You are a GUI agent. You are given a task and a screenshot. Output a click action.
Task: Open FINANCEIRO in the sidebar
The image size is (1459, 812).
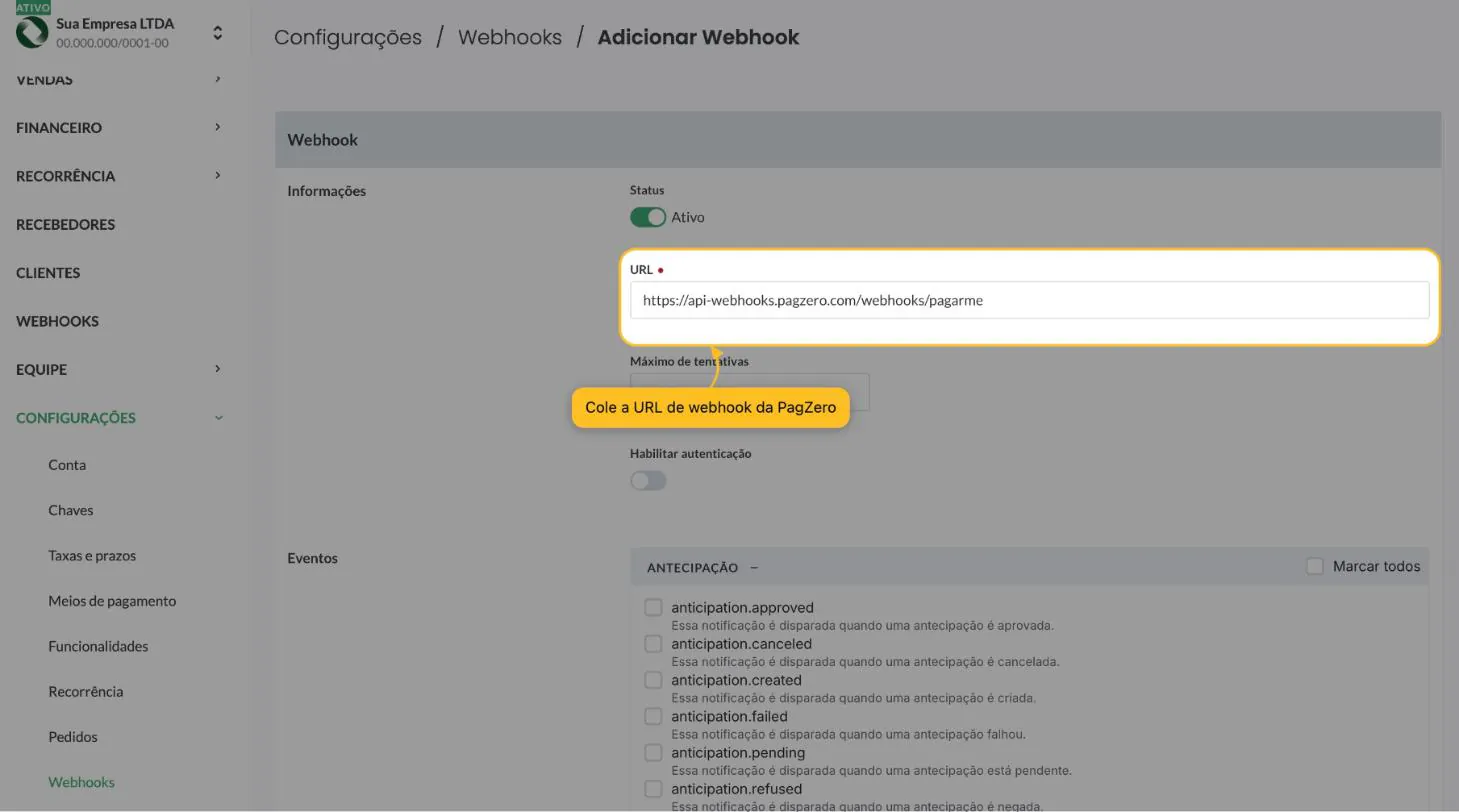pos(59,128)
